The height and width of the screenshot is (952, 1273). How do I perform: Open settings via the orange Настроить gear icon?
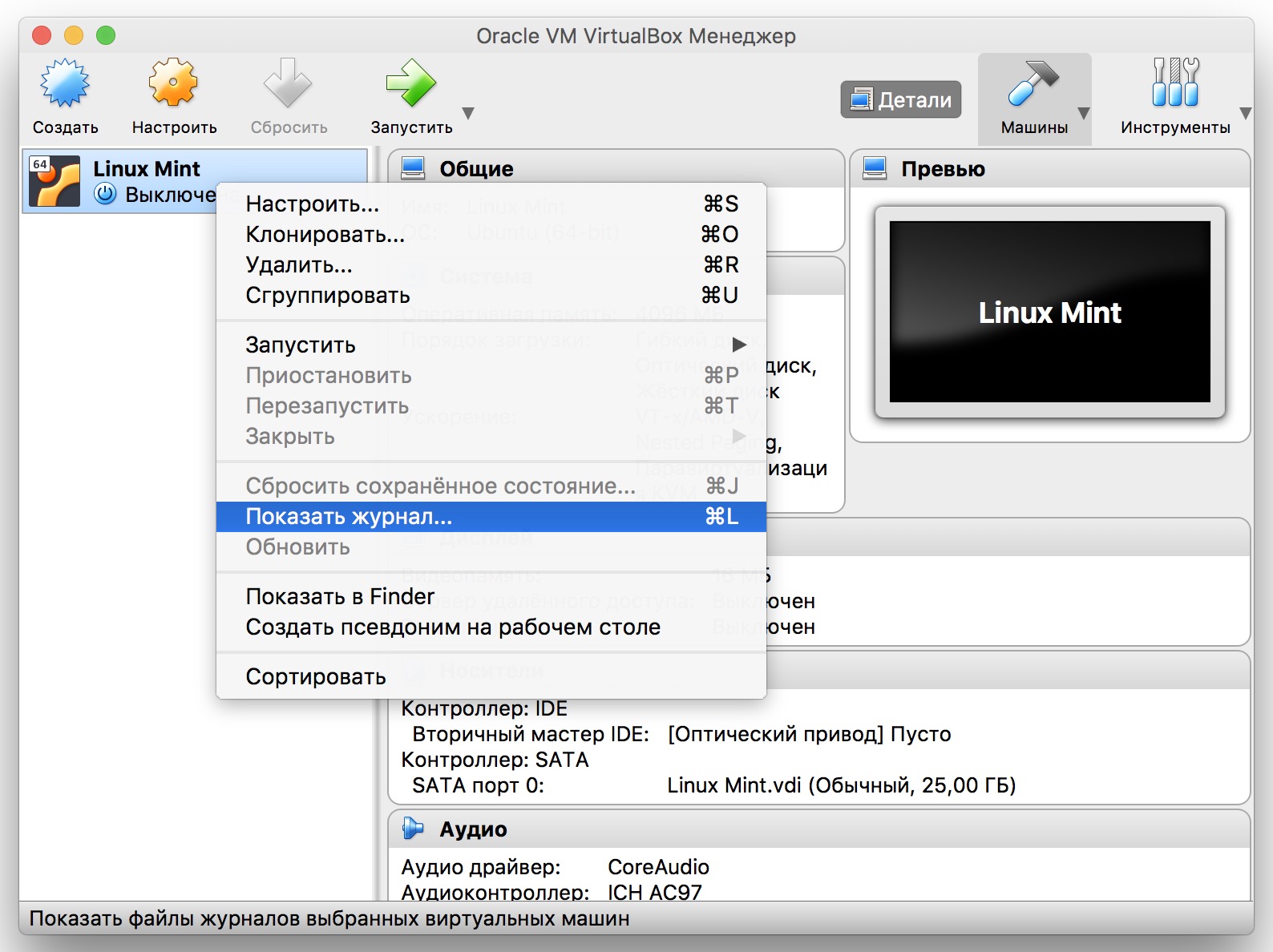173,83
